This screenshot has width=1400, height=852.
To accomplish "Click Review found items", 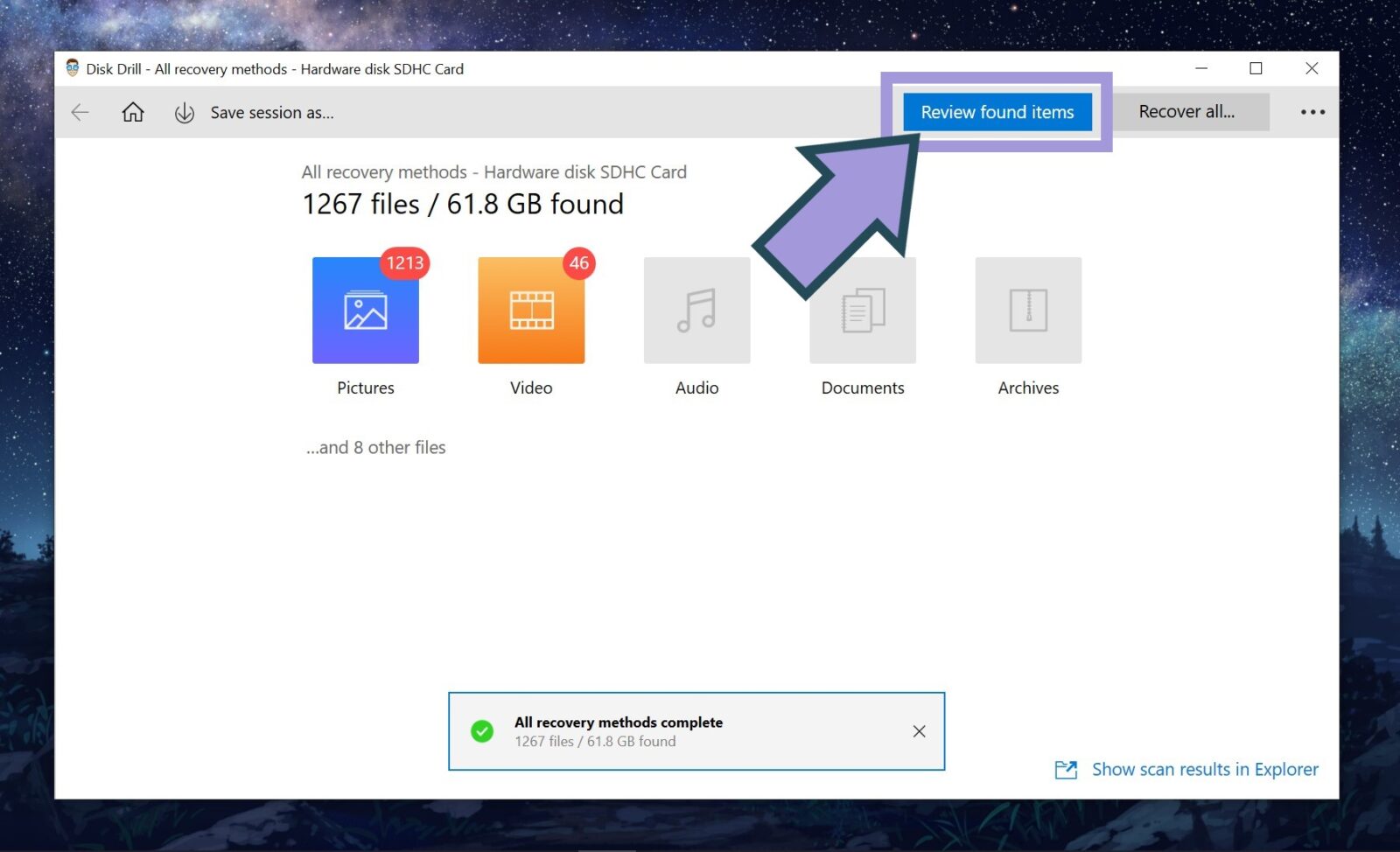I will click(997, 112).
